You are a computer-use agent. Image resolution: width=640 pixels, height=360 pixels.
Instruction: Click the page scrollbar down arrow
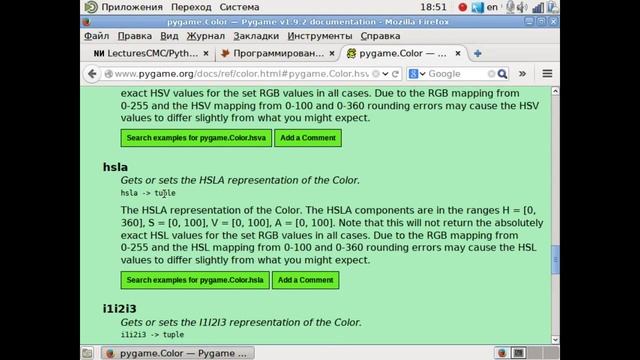coord(555,340)
